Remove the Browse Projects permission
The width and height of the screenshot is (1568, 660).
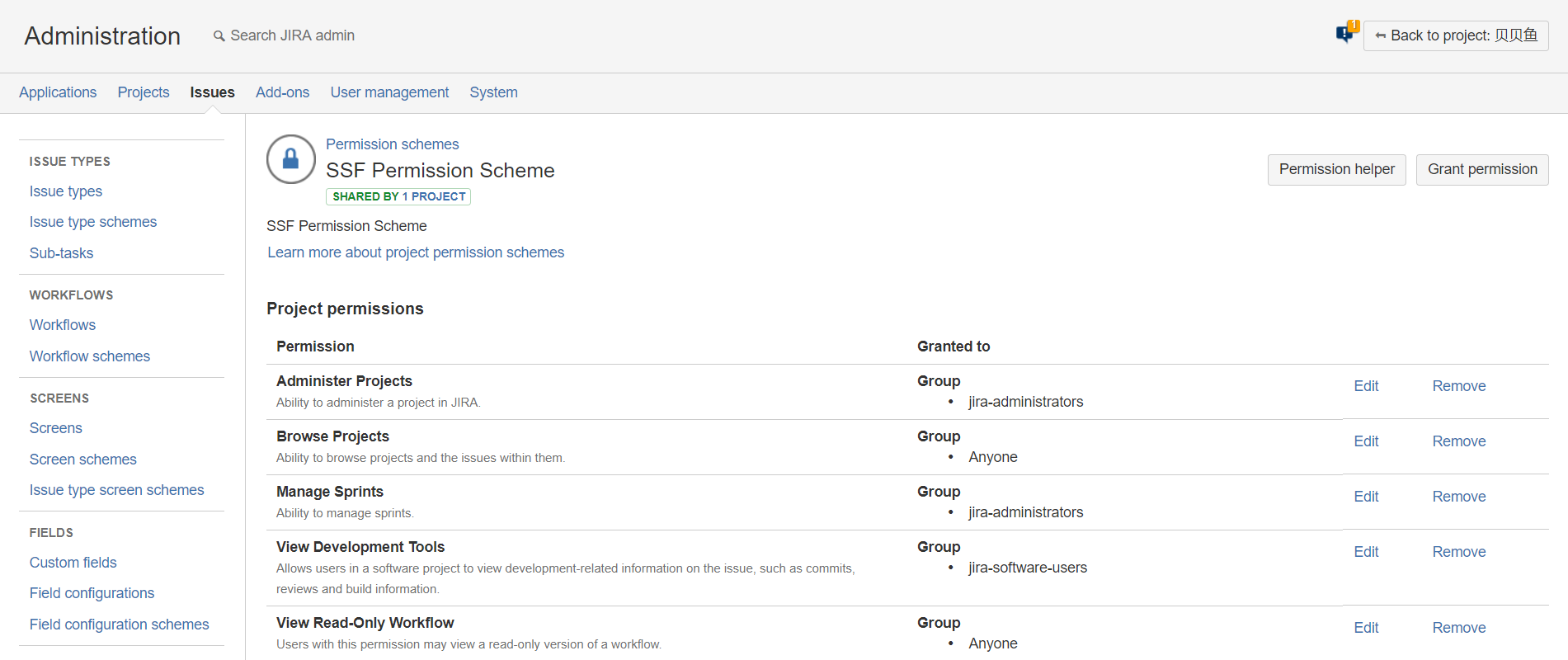(1458, 441)
